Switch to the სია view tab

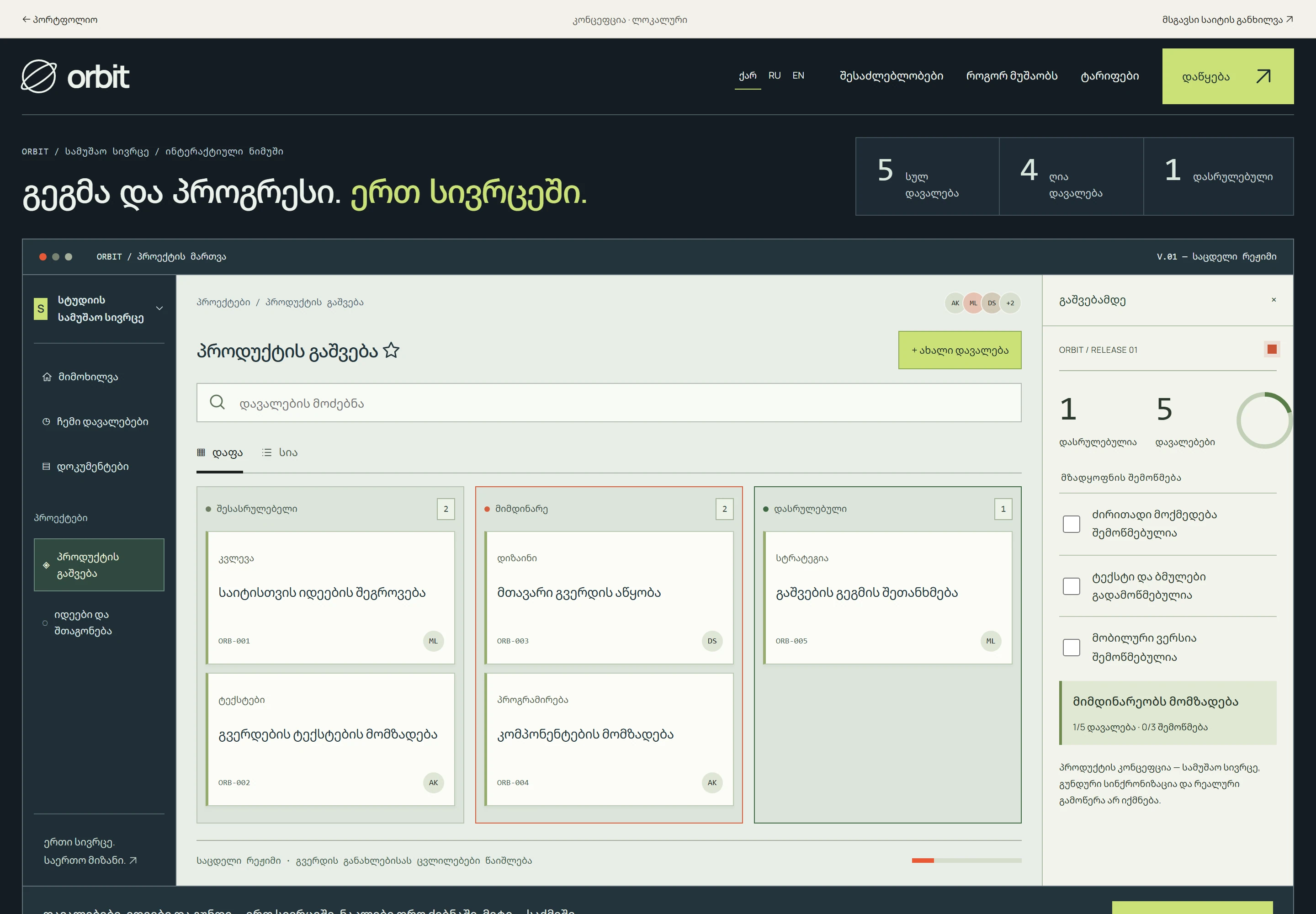click(x=280, y=452)
